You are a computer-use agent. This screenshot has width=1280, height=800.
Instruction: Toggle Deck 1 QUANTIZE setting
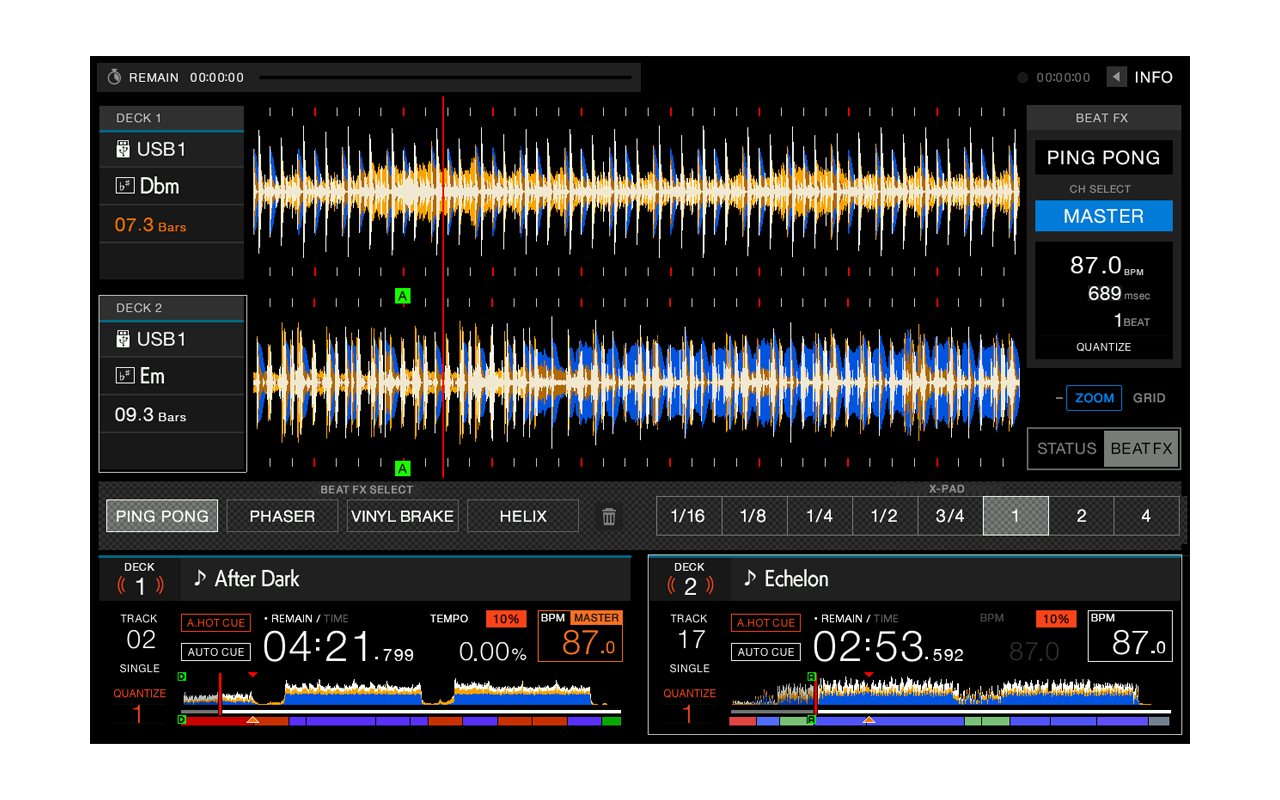tap(139, 693)
